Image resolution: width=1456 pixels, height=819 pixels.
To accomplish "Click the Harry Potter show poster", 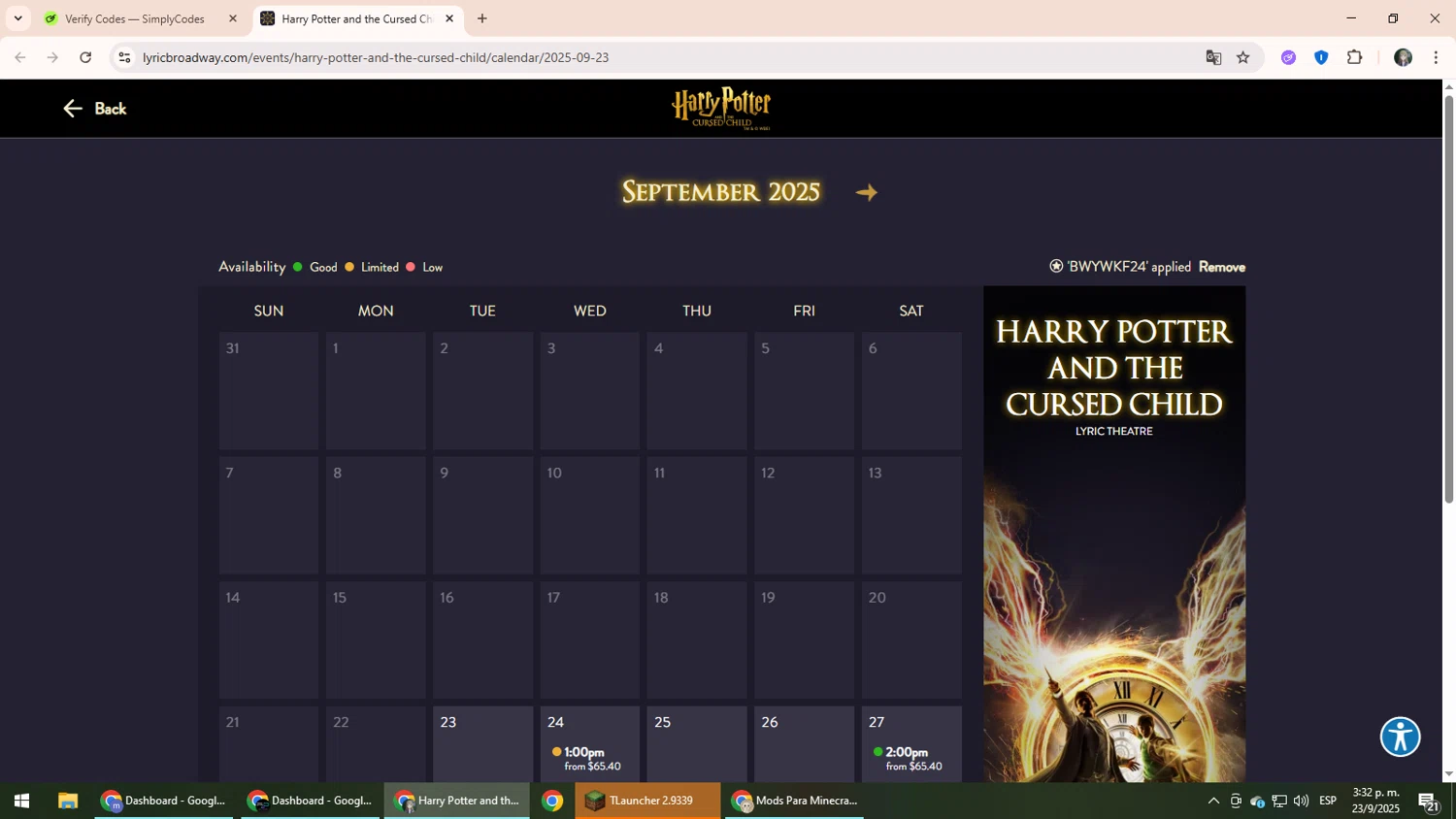I will tap(1114, 534).
